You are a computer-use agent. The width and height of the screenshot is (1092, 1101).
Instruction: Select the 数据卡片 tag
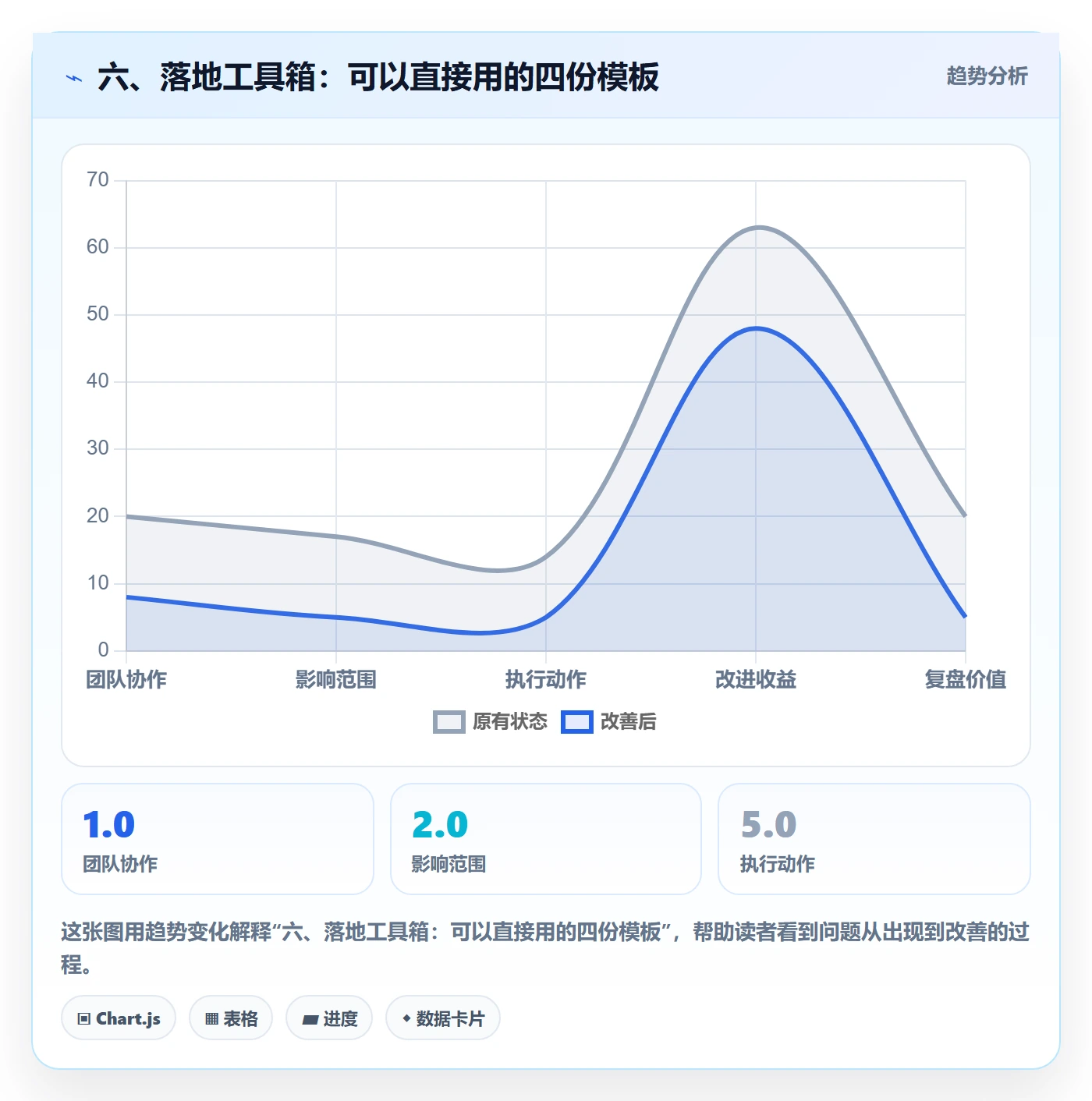[443, 1018]
